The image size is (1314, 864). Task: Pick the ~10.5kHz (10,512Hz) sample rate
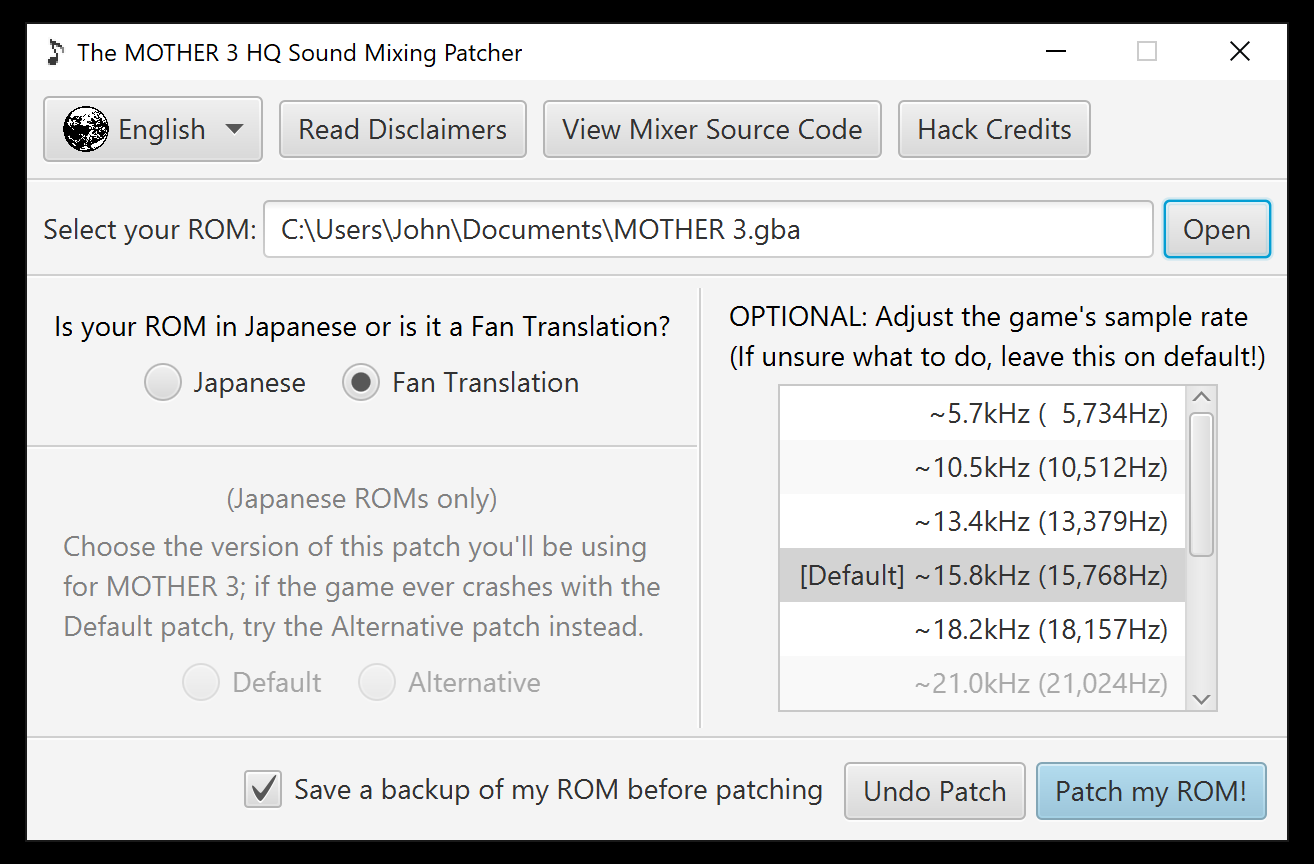click(x=982, y=467)
